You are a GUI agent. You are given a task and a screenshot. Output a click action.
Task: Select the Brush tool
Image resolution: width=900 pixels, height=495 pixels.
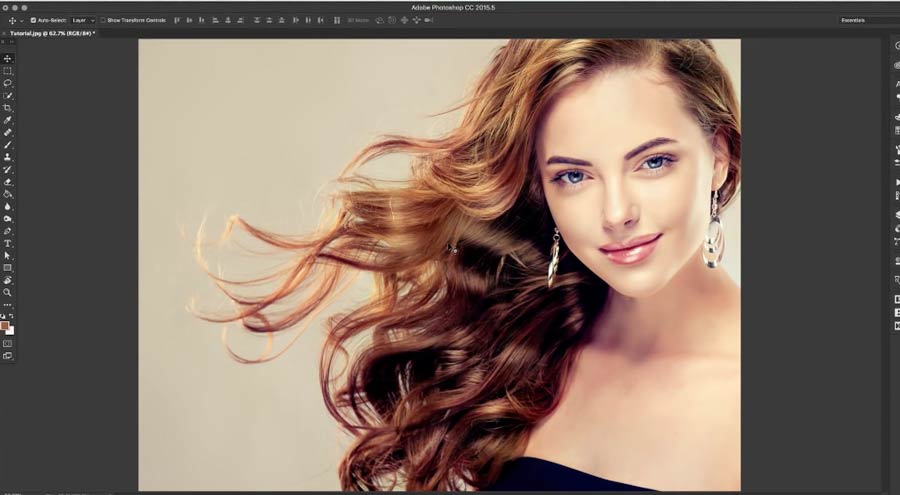pos(8,145)
